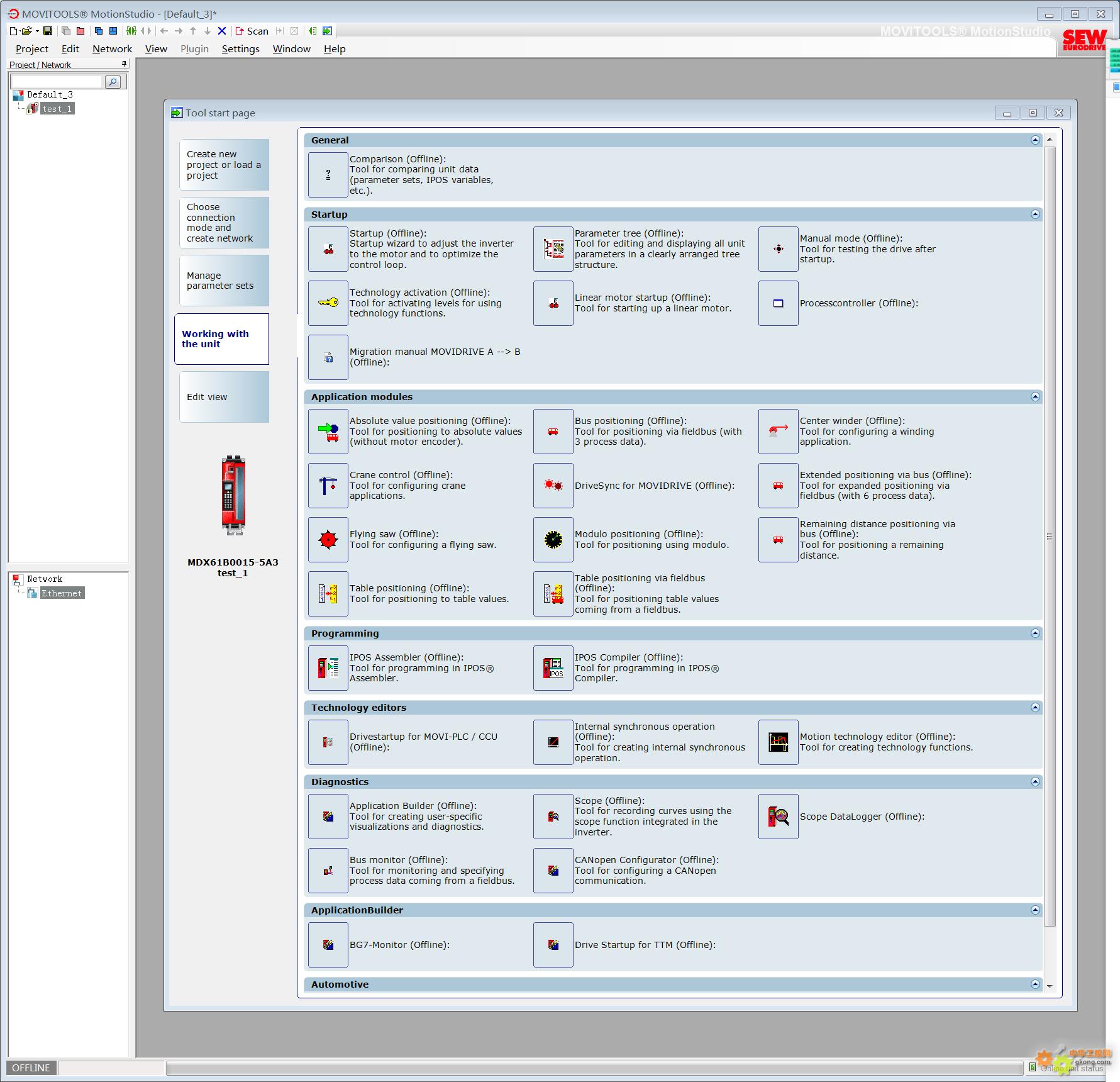Open IPOS Assembler tool icon
Viewport: 1120px width, 1082px height.
(328, 668)
